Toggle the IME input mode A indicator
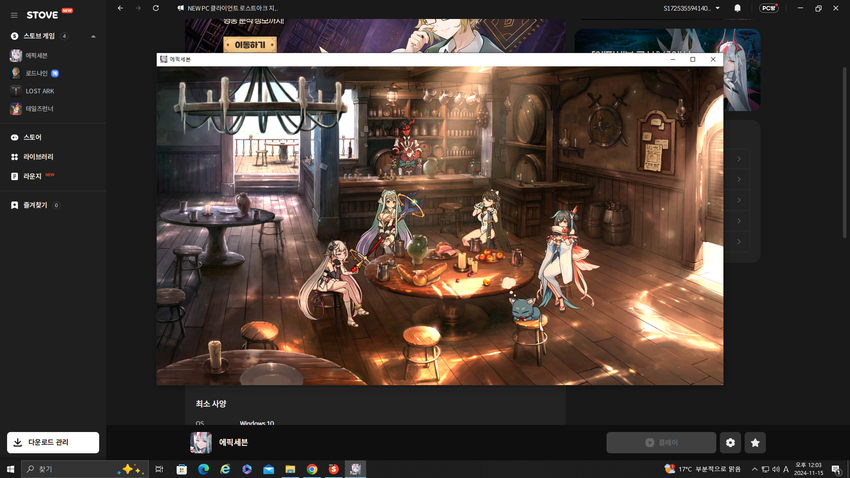850x478 pixels. coord(786,469)
